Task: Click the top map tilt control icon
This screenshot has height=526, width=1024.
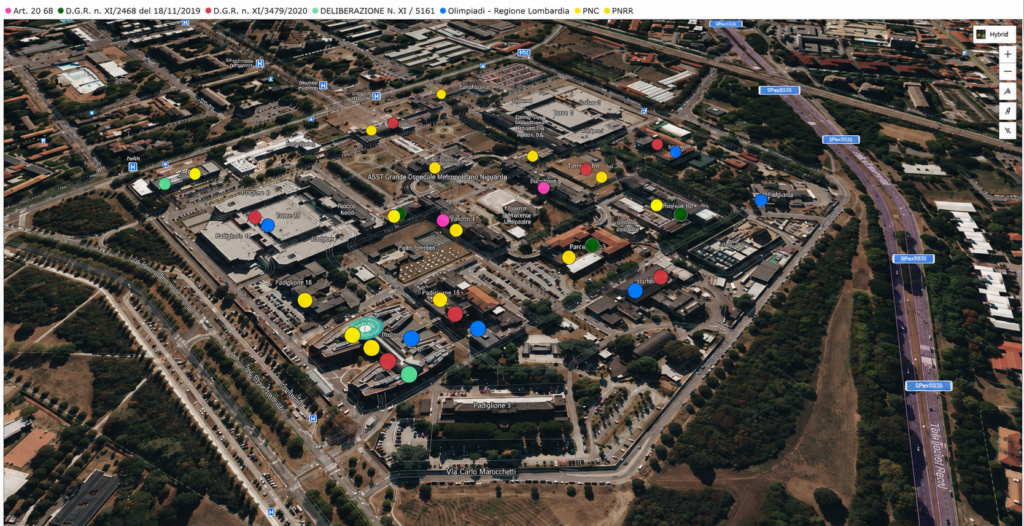Action: pos(1007,92)
